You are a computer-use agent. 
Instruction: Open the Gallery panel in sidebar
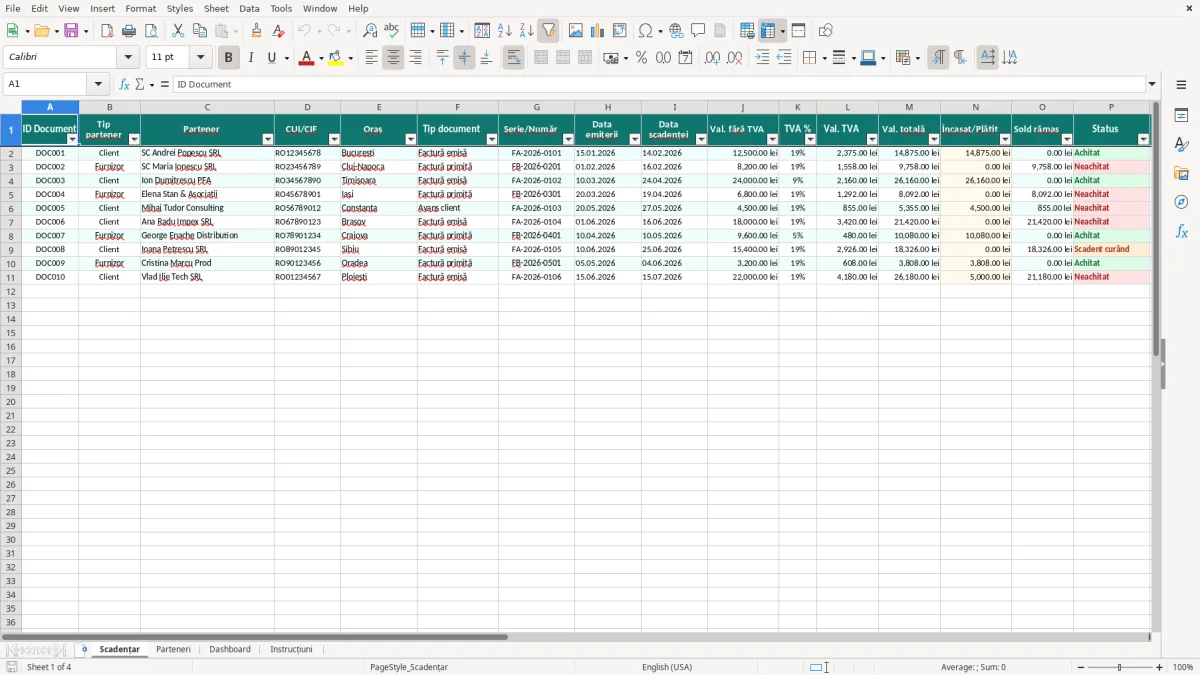pos(1181,173)
